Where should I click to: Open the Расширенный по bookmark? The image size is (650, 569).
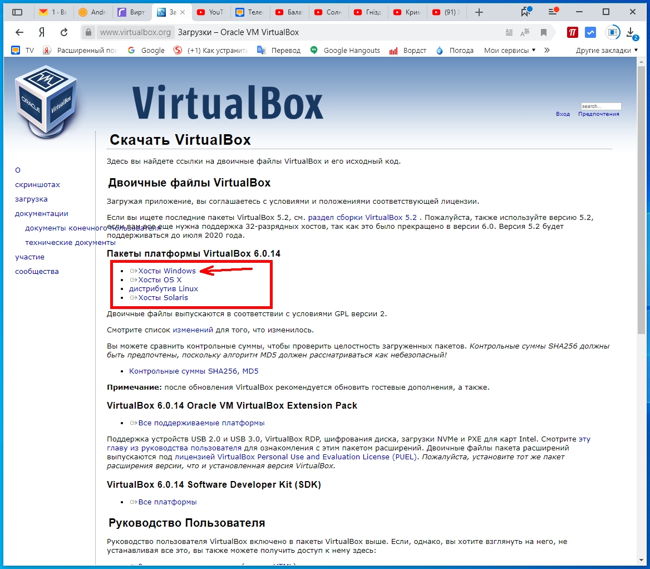click(x=80, y=50)
